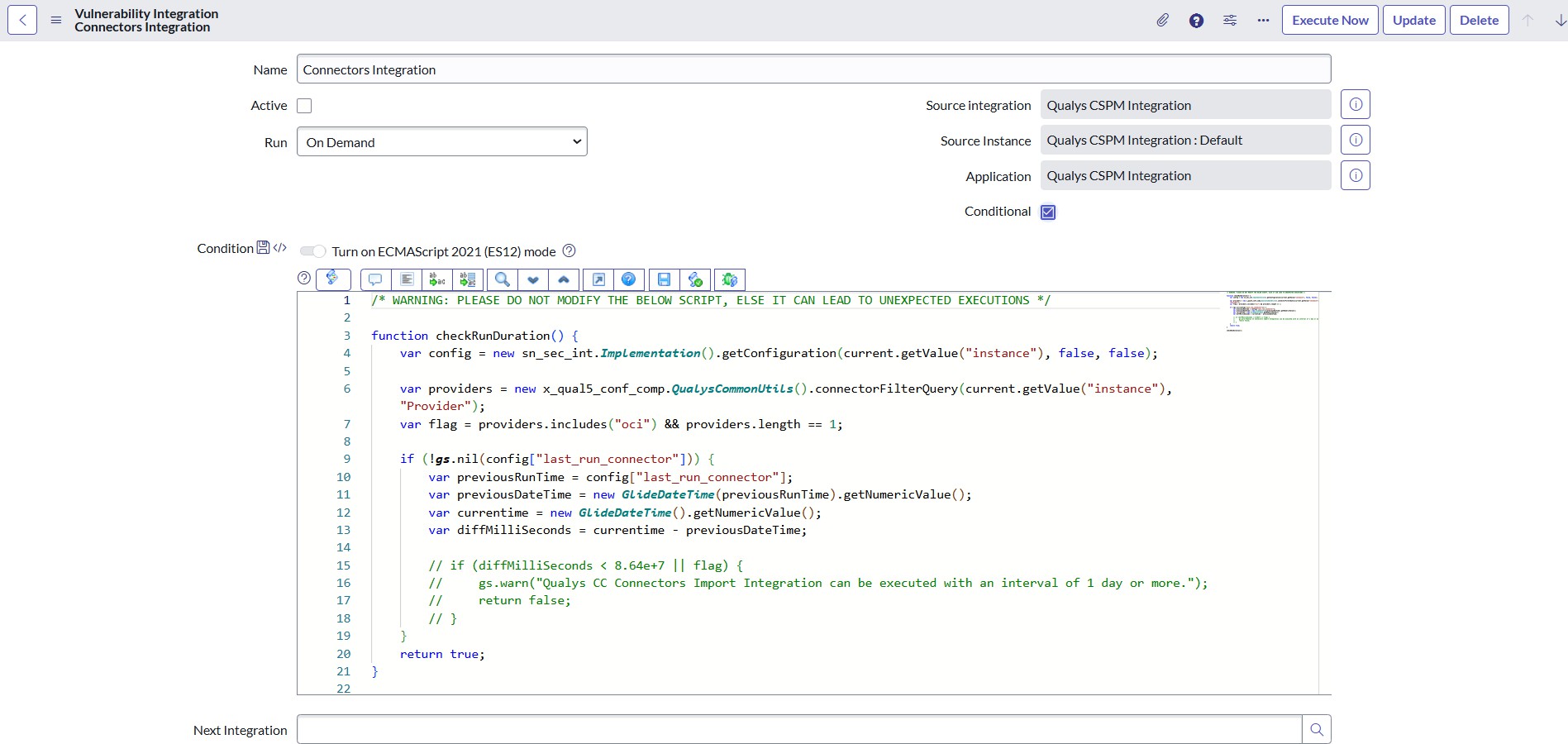Open more options ellipsis menu in header
The image size is (1568, 744).
(x=1263, y=20)
